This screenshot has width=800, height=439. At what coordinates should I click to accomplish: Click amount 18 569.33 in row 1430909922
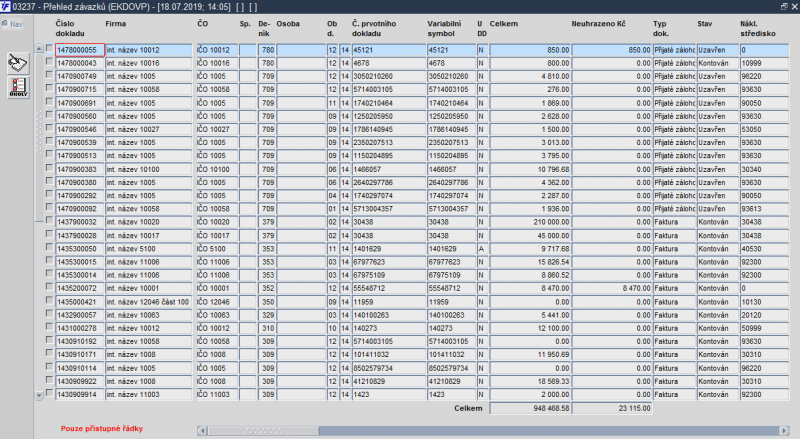pos(530,381)
